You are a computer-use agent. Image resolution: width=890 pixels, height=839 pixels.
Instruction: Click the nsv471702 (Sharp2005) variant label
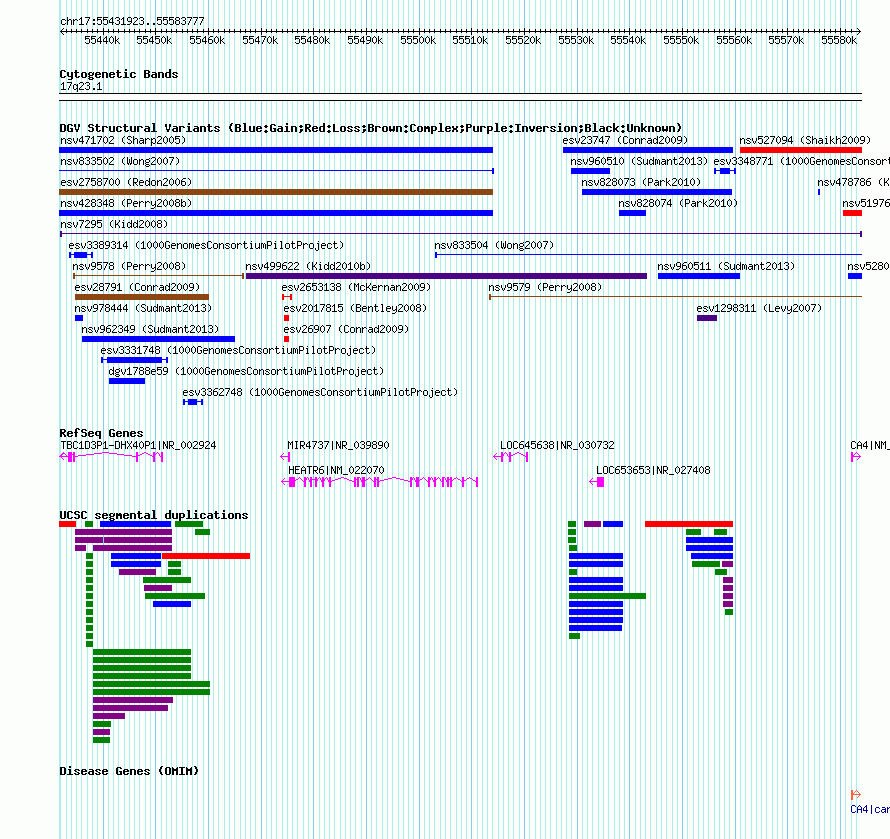(x=123, y=140)
